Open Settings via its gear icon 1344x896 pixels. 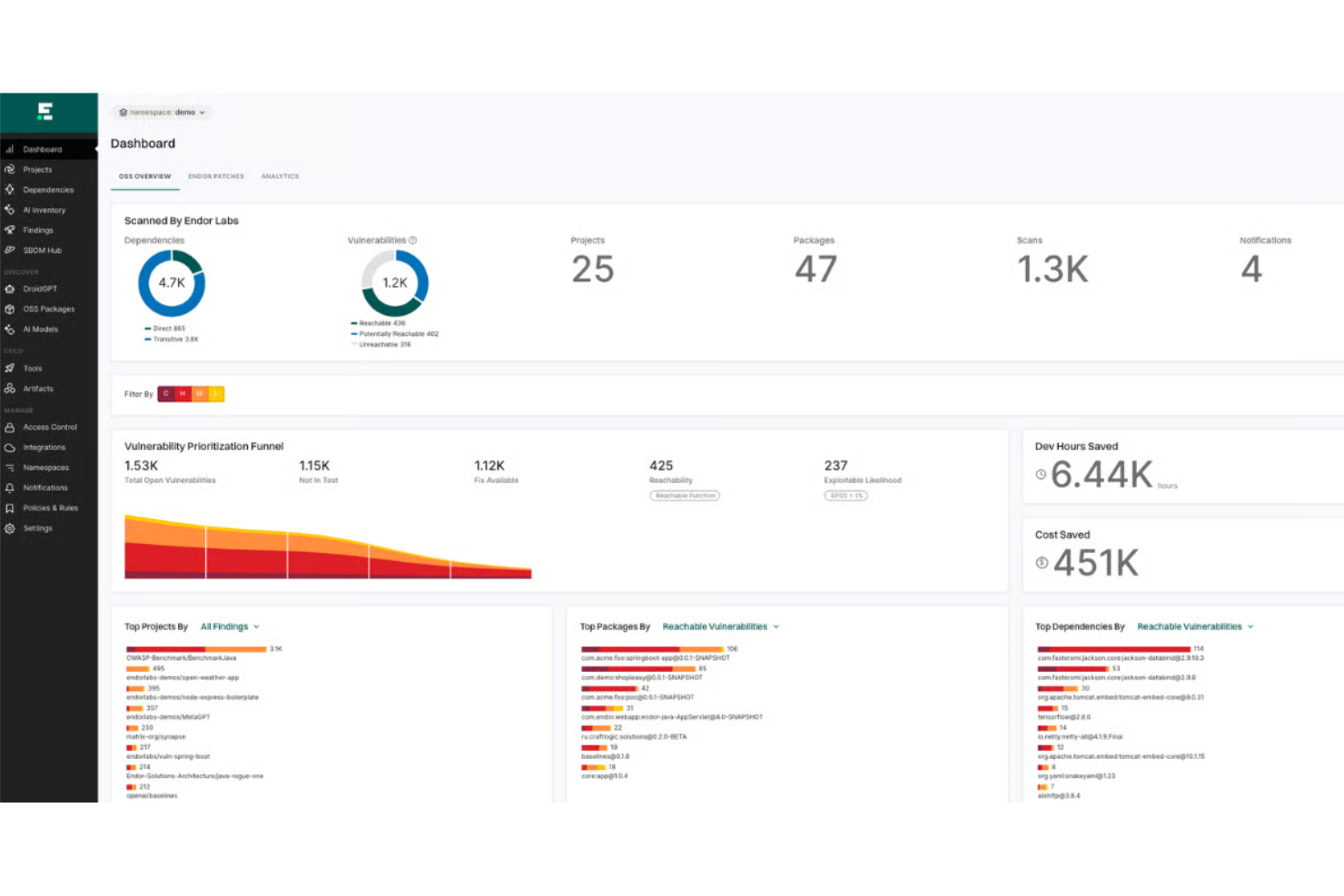(10, 528)
